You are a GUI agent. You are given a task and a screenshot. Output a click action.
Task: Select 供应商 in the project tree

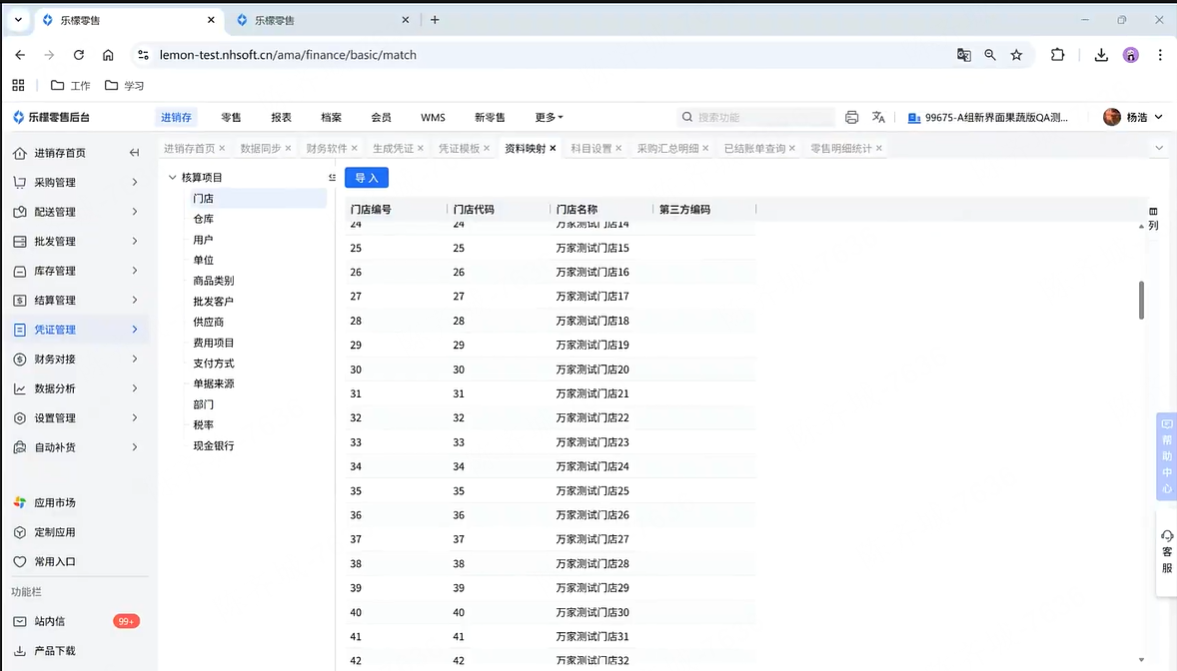(208, 322)
